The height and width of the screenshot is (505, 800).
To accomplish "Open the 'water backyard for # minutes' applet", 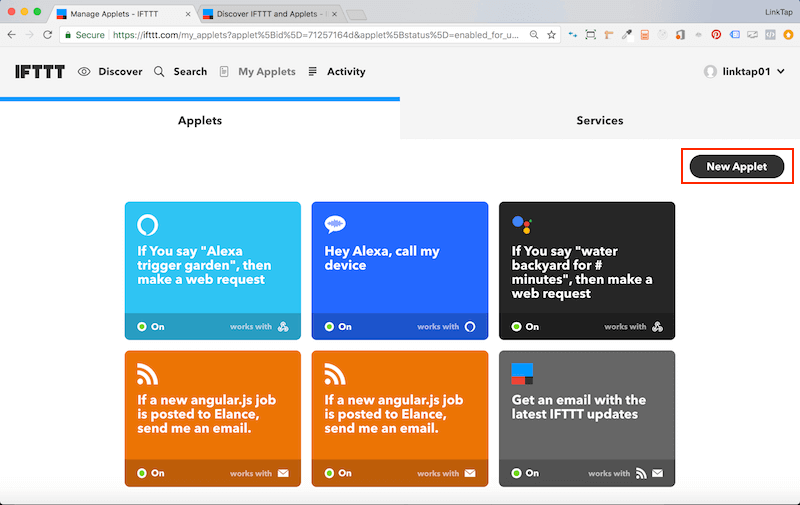I will (587, 270).
